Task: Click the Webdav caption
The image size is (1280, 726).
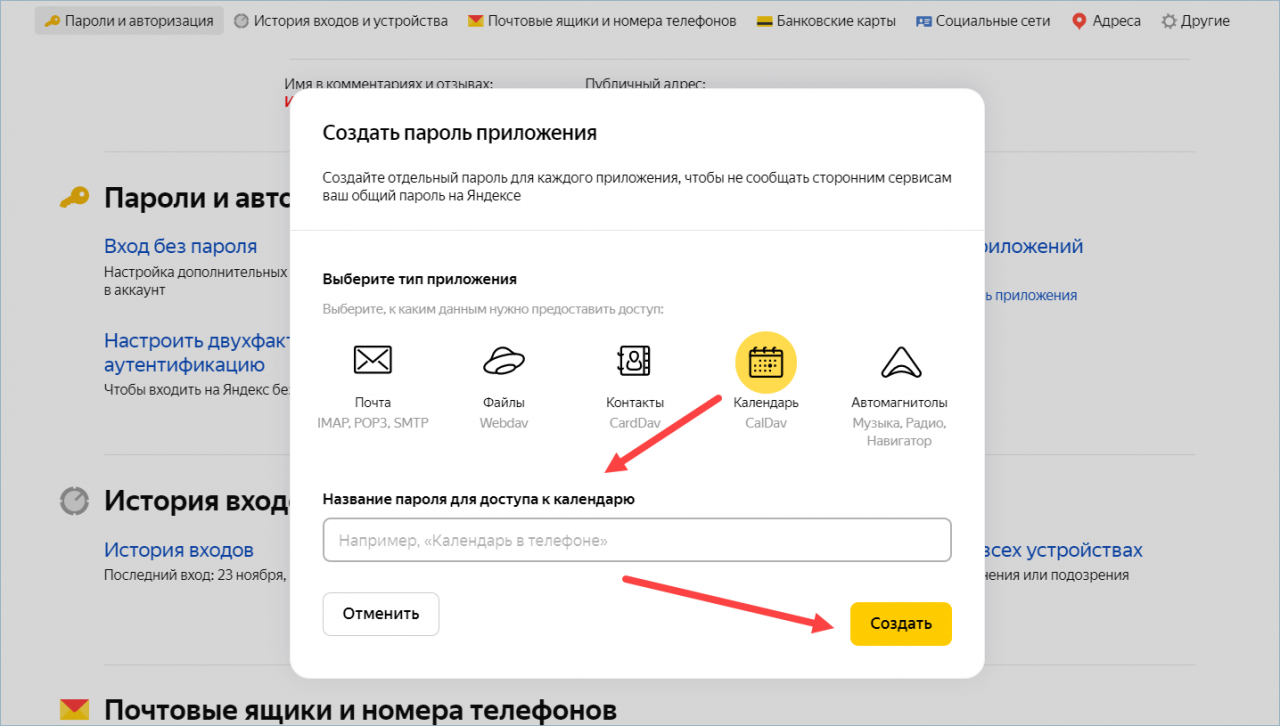Action: pyautogui.click(x=504, y=423)
